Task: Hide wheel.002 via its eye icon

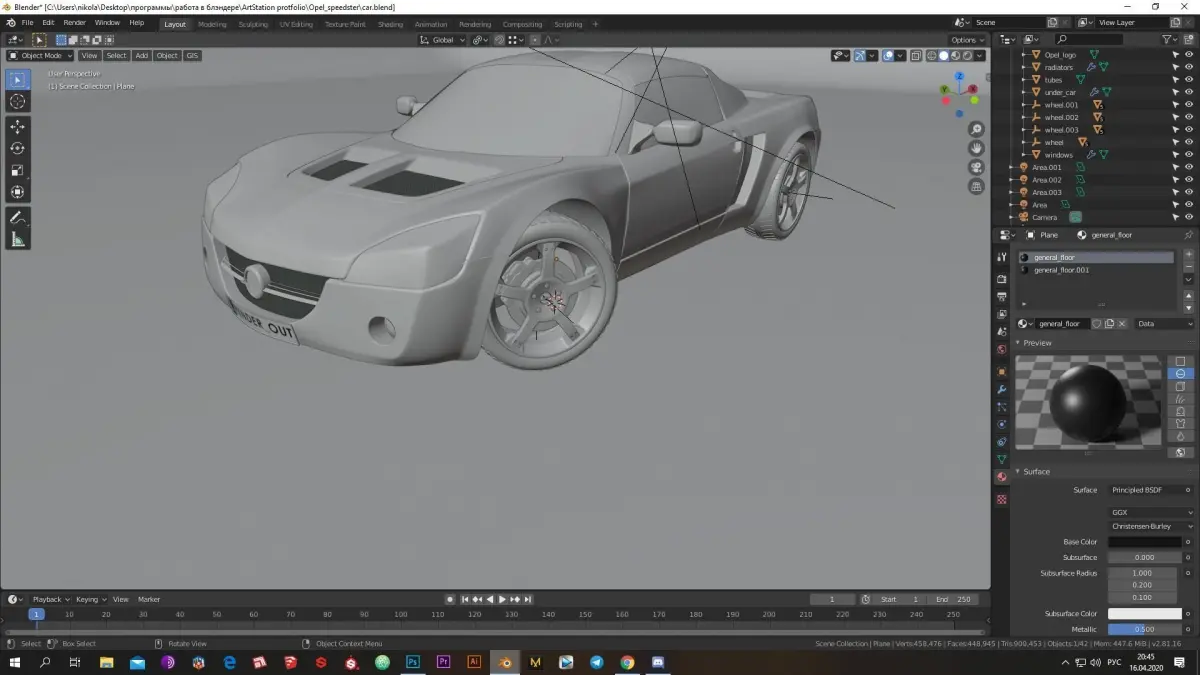Action: coord(1189,117)
